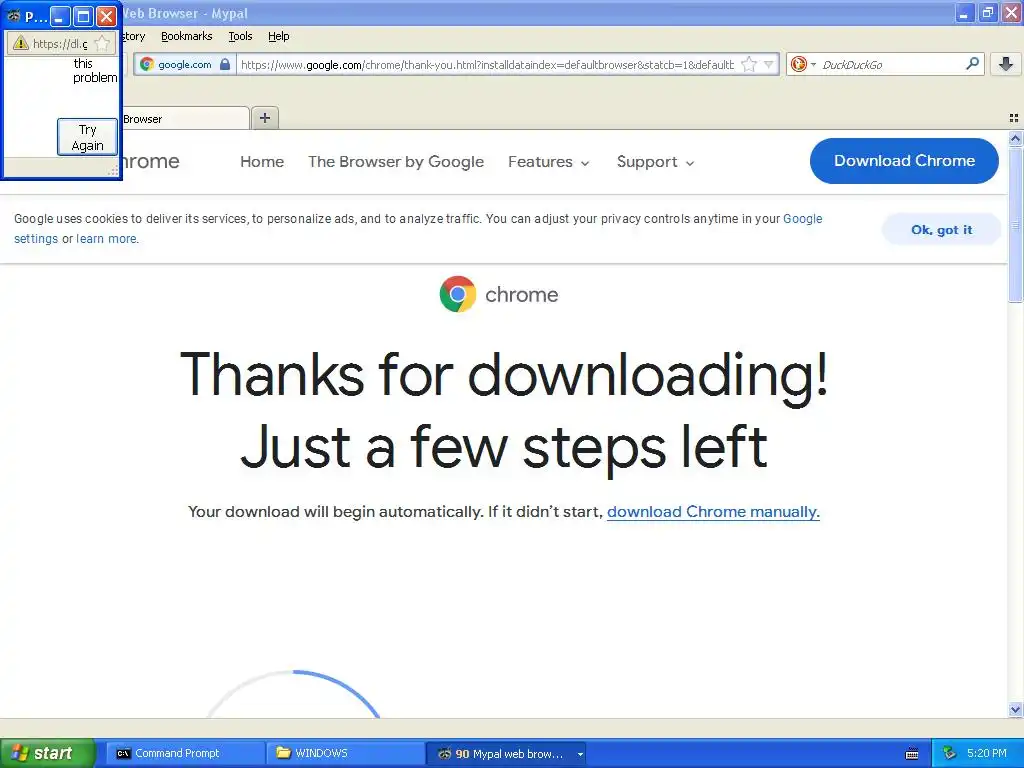Click the Chrome logo on the page
This screenshot has width=1024, height=768.
coord(458,294)
